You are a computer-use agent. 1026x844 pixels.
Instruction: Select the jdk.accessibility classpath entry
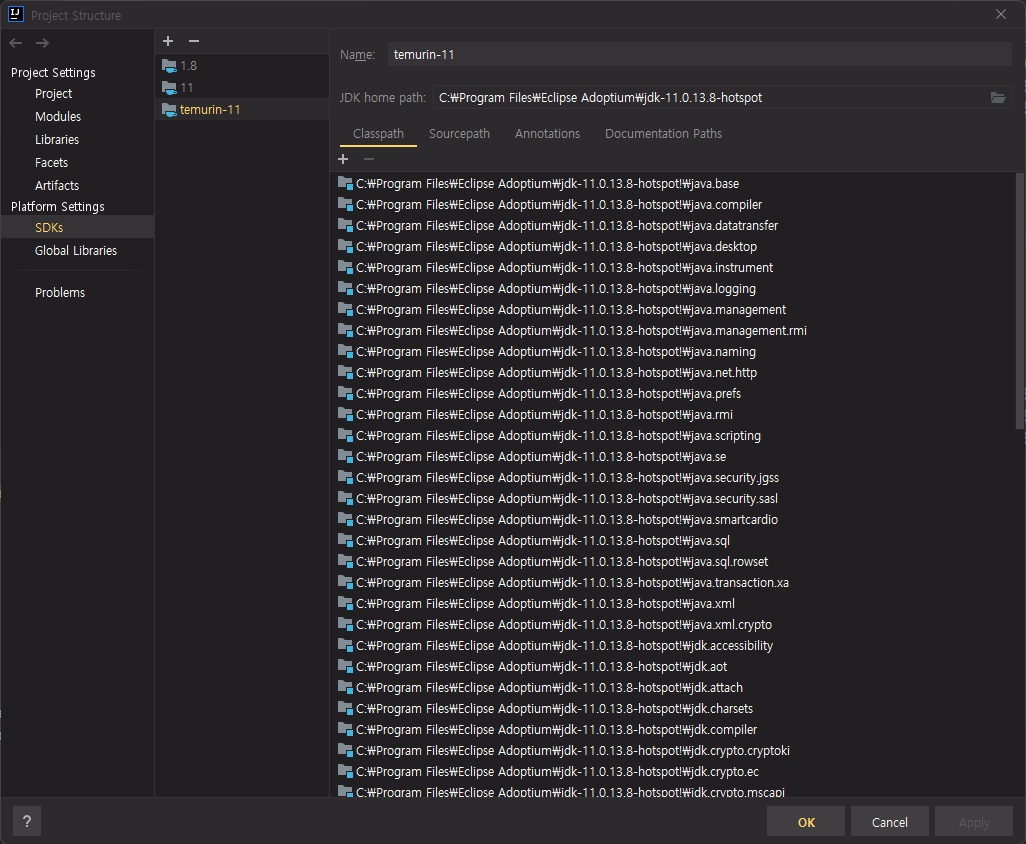(x=674, y=645)
